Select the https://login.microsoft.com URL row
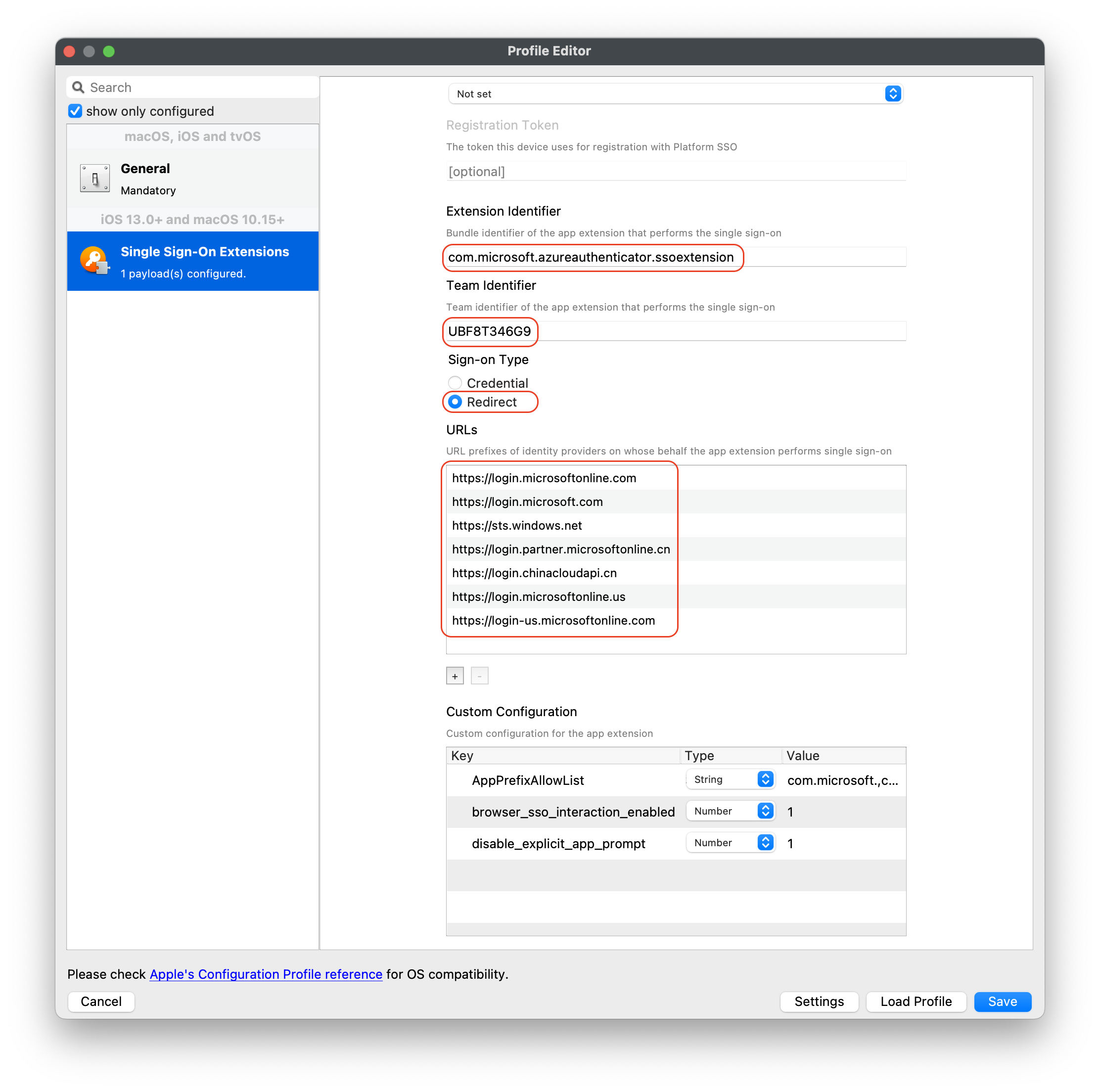Viewport: 1100px width, 1092px height. click(676, 502)
